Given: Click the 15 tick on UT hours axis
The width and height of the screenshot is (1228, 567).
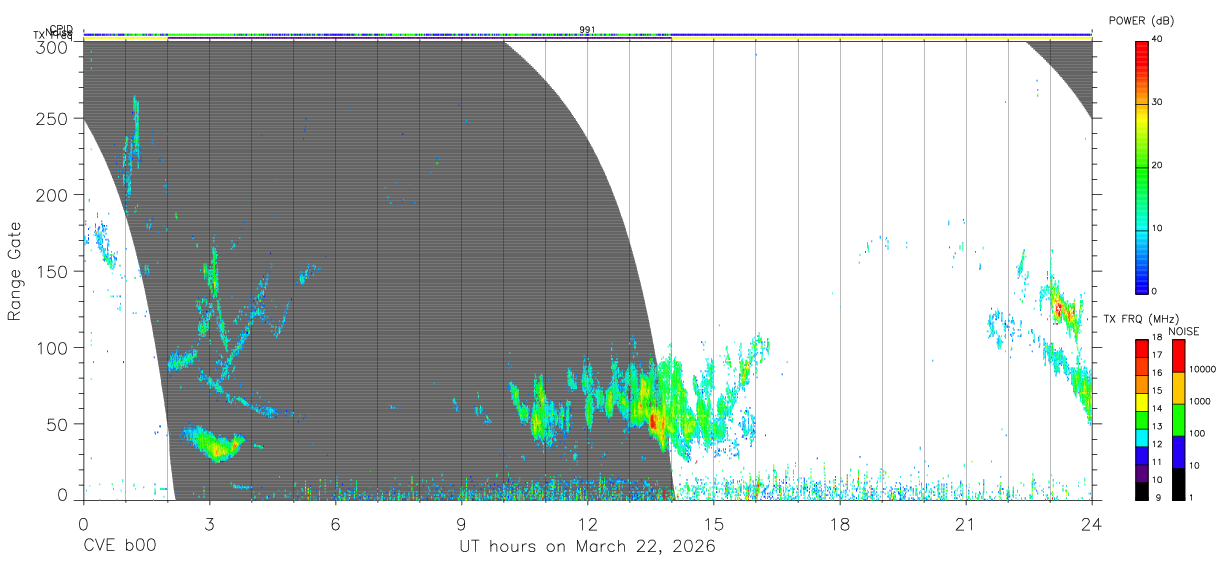Looking at the screenshot, I should (x=714, y=524).
